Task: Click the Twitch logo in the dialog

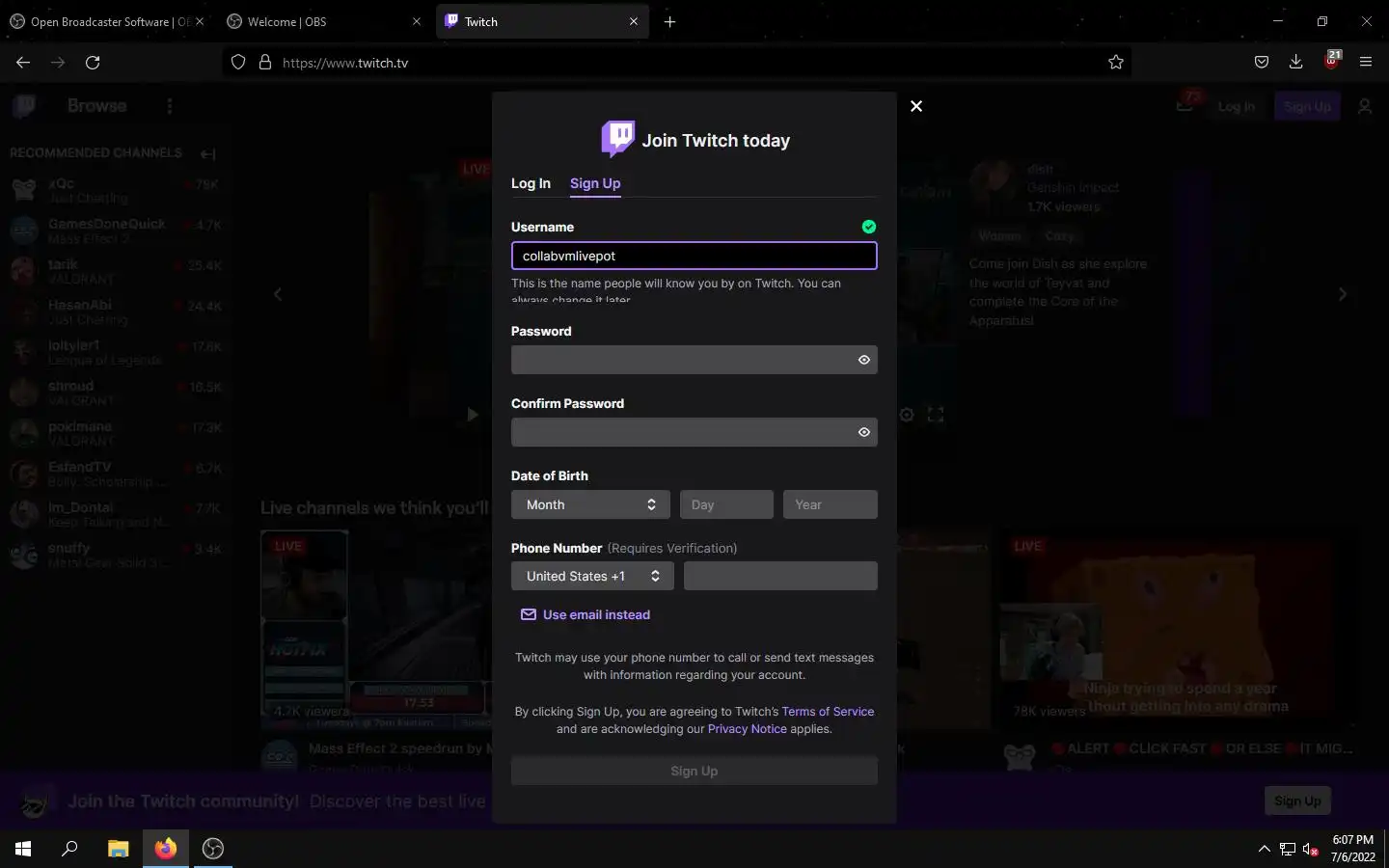Action: click(x=617, y=139)
